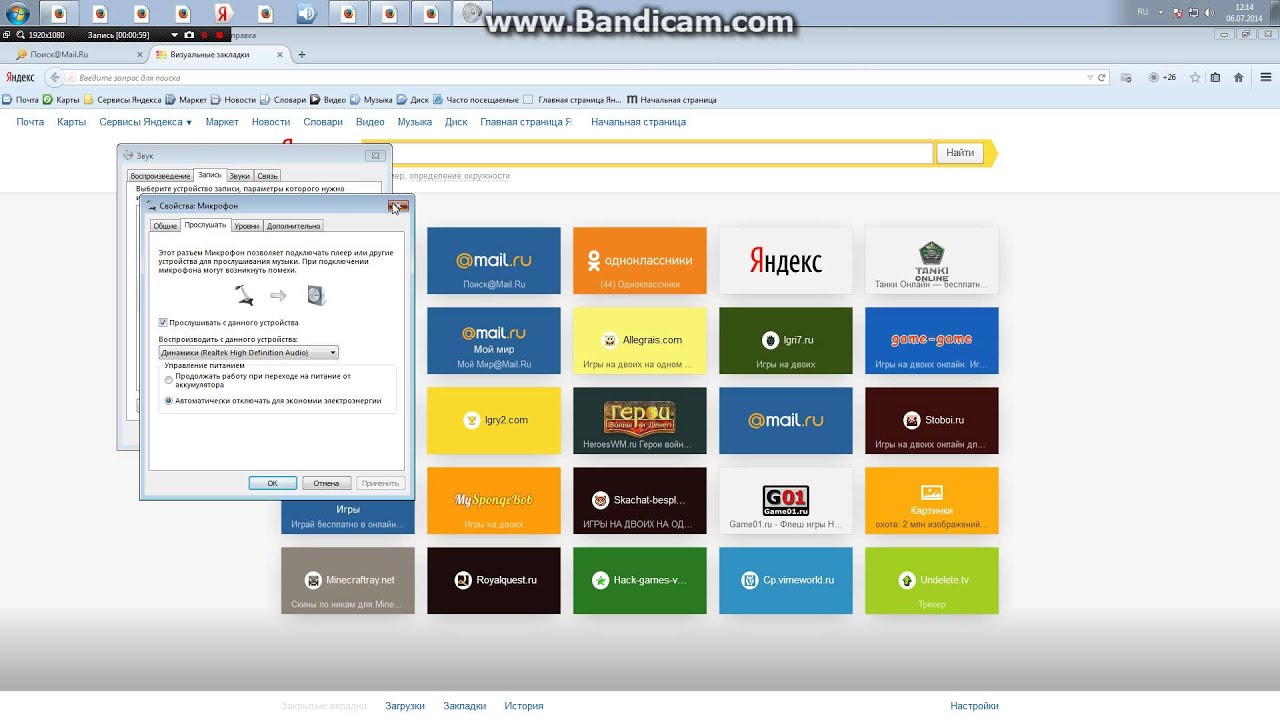Open a new tab with plus button

302,54
